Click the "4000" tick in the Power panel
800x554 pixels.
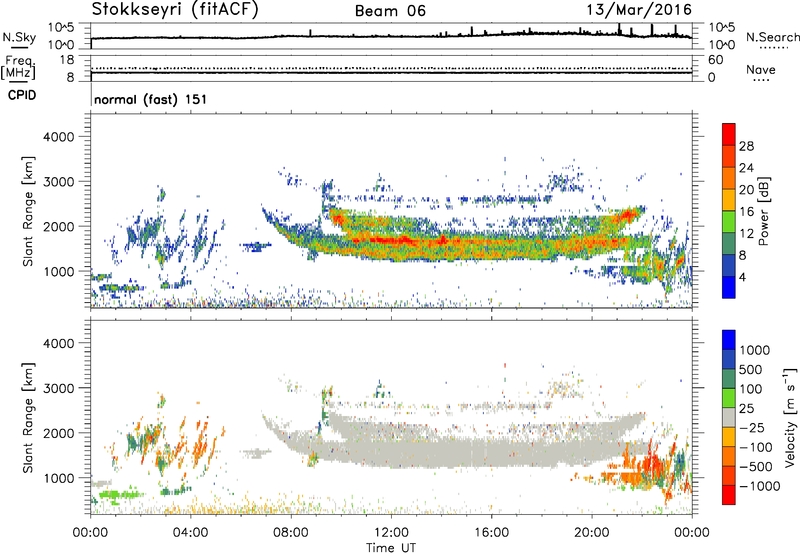[59, 137]
